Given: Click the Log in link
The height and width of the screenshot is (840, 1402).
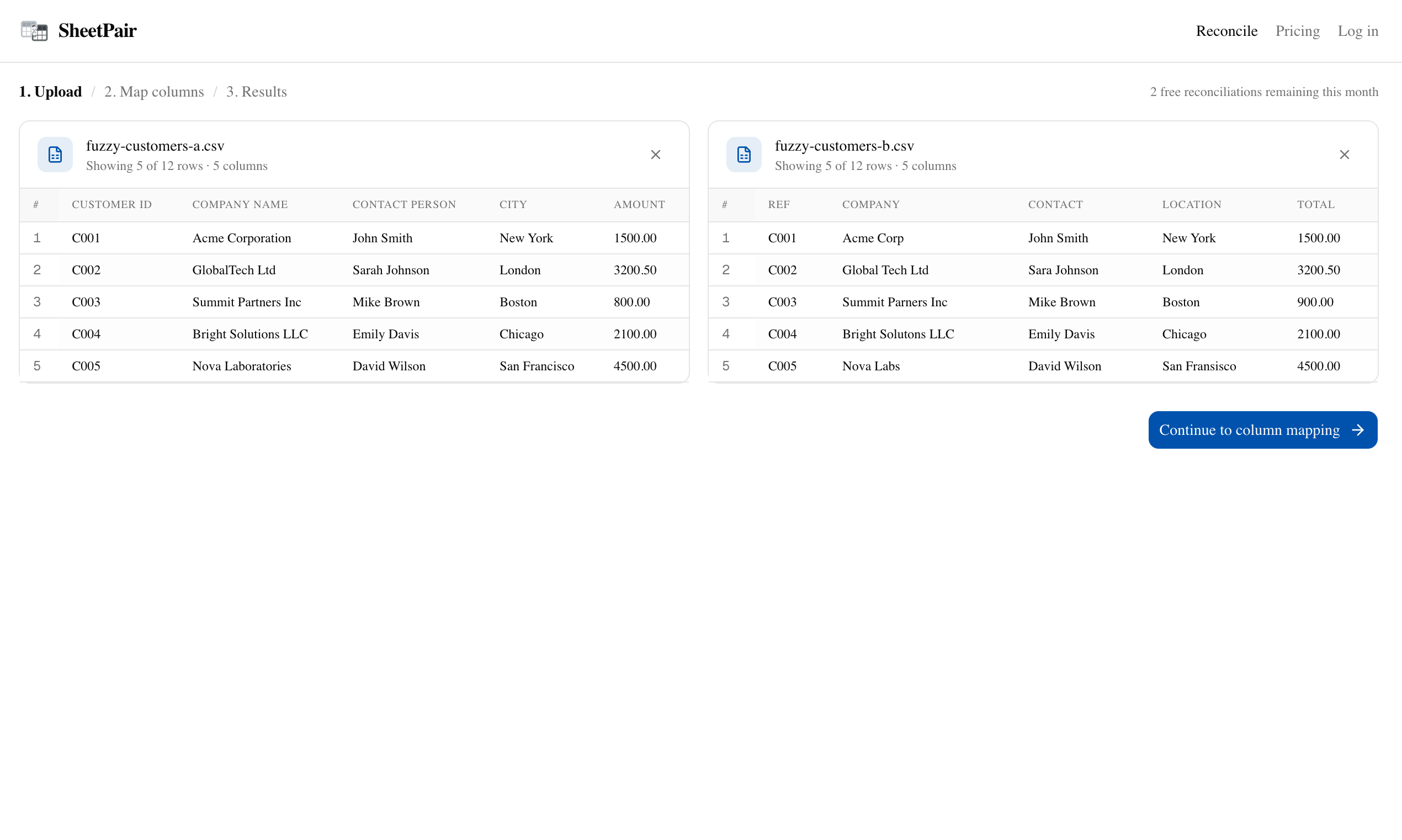Looking at the screenshot, I should pyautogui.click(x=1357, y=30).
